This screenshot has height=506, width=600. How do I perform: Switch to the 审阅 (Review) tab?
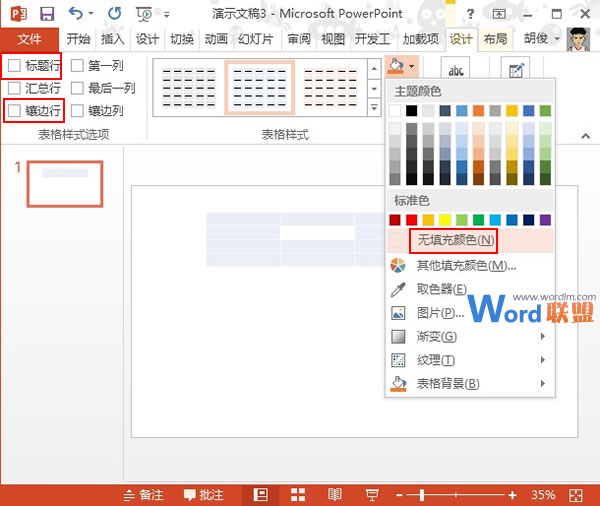[299, 39]
